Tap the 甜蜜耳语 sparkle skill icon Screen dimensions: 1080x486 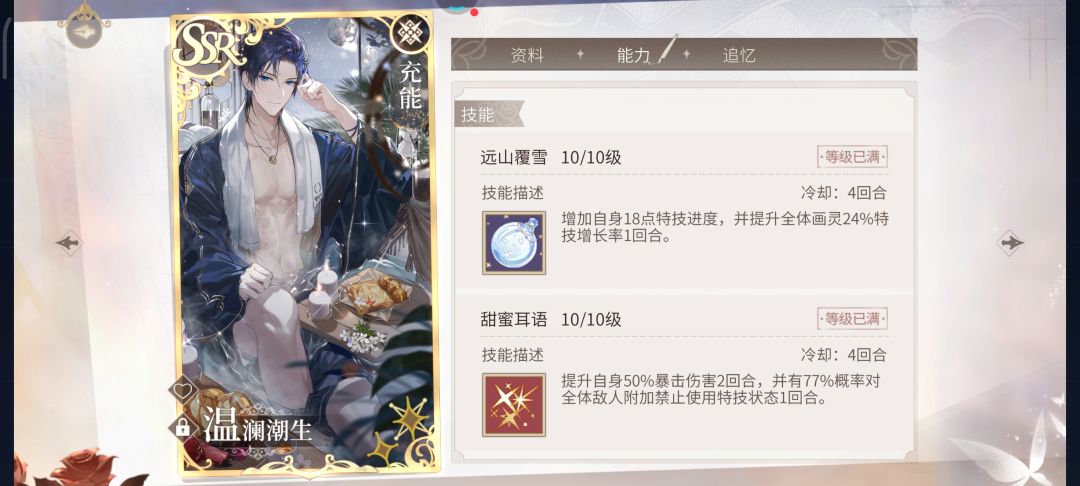pos(514,405)
